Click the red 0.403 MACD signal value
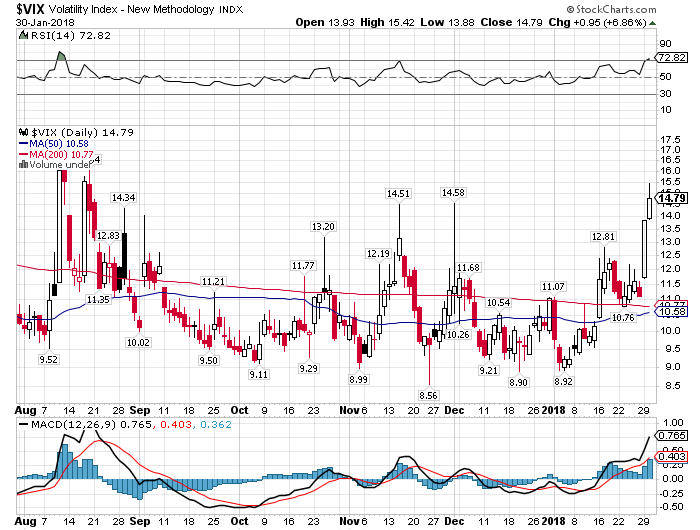Screen dimensions: 700x530 coord(175,424)
